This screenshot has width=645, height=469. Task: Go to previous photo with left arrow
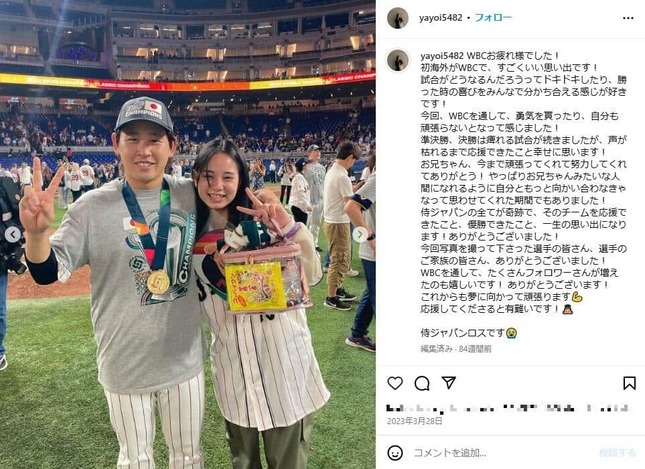pos(12,234)
